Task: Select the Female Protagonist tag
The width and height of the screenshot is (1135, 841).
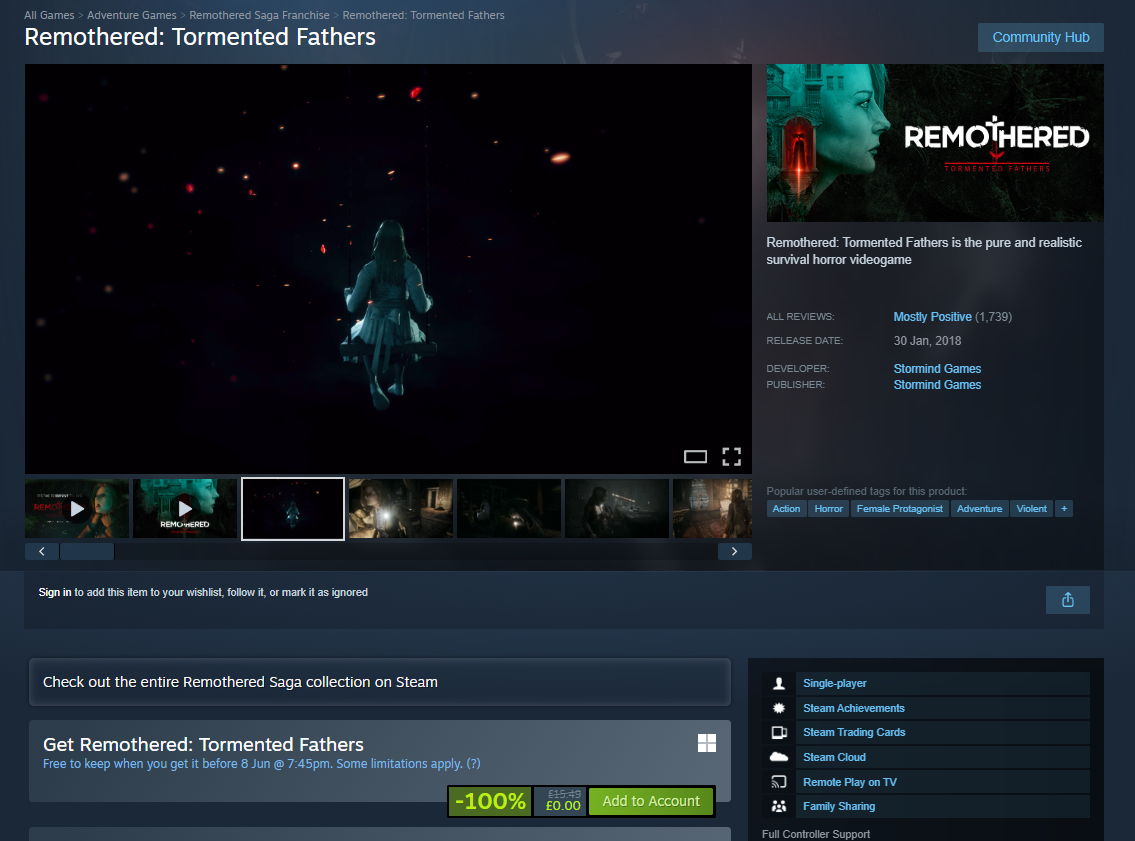Action: 900,509
